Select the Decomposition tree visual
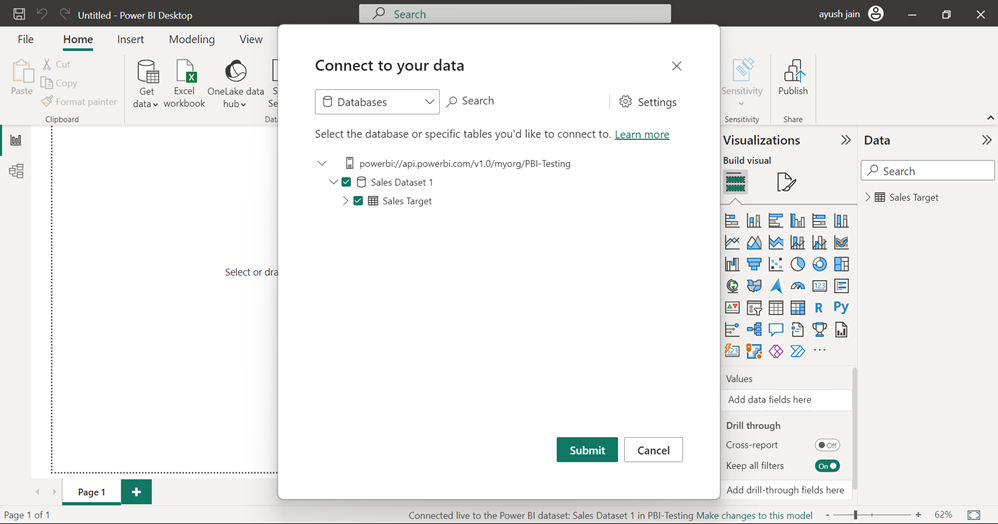Viewport: 998px width, 524px height. 754,330
